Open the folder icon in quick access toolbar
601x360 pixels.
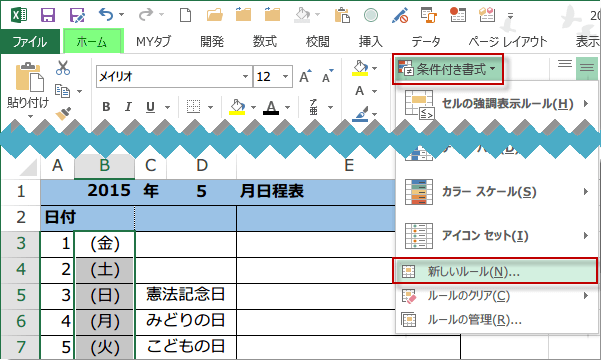(215, 15)
